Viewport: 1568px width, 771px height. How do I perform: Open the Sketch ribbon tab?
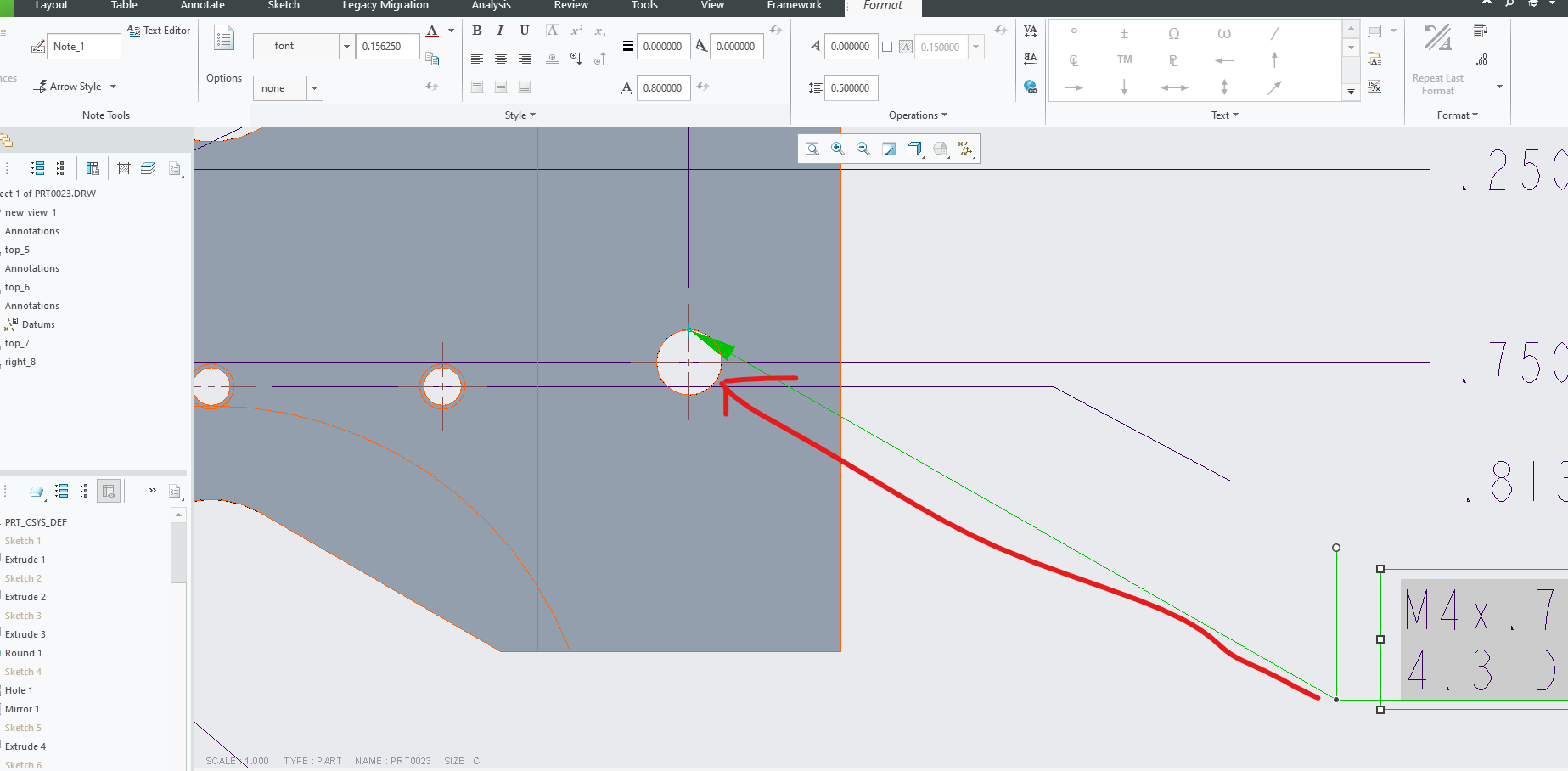pyautogui.click(x=284, y=6)
